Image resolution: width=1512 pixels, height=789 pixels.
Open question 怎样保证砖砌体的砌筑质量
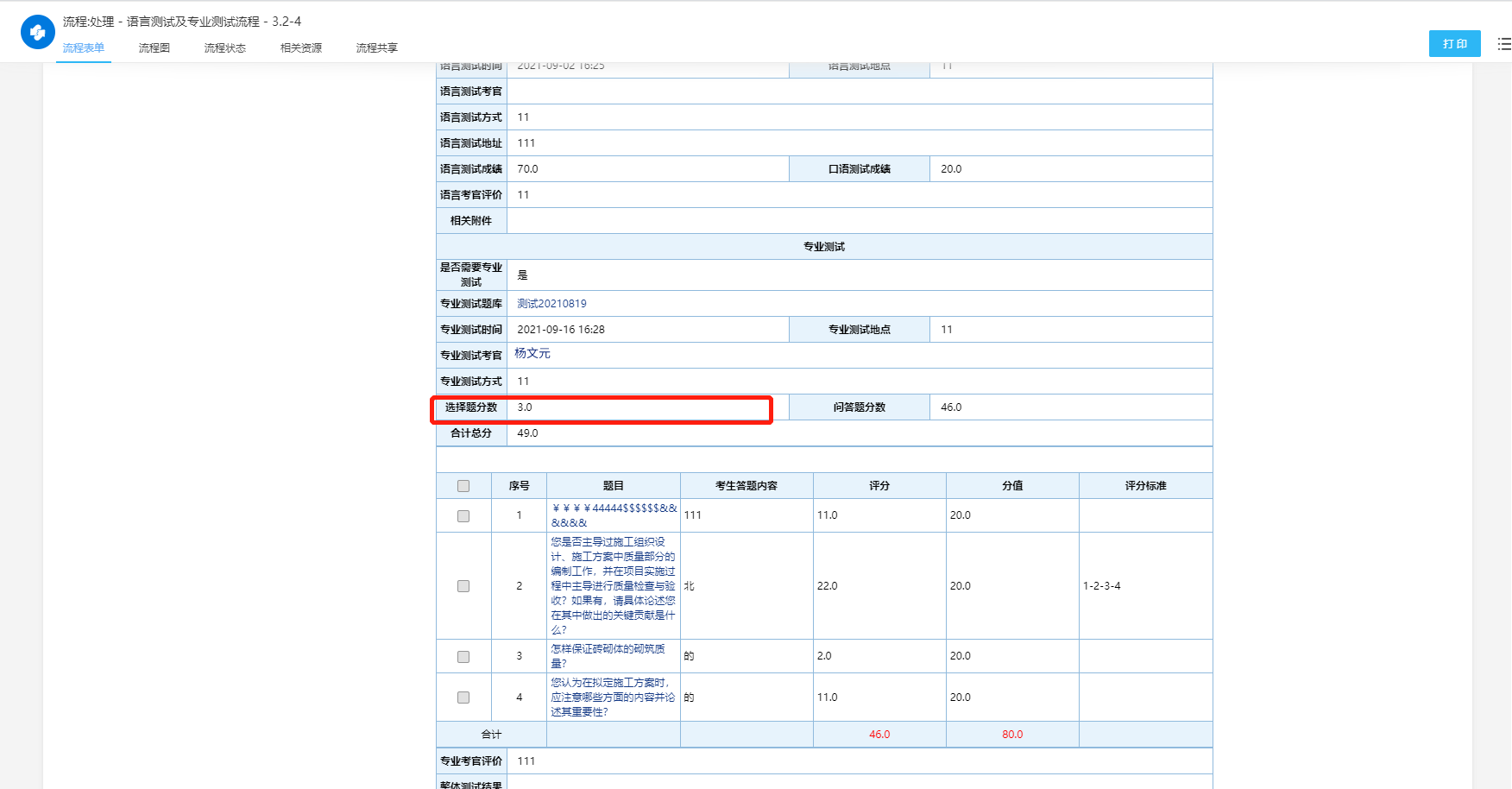[608, 656]
